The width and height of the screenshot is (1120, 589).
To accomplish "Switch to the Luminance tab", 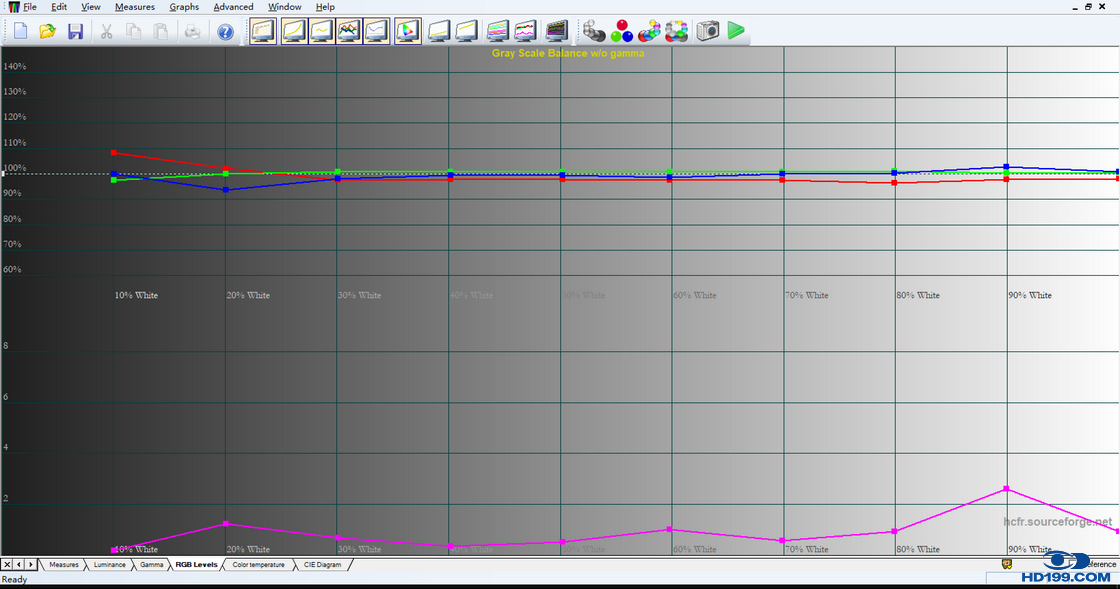I will click(x=109, y=565).
